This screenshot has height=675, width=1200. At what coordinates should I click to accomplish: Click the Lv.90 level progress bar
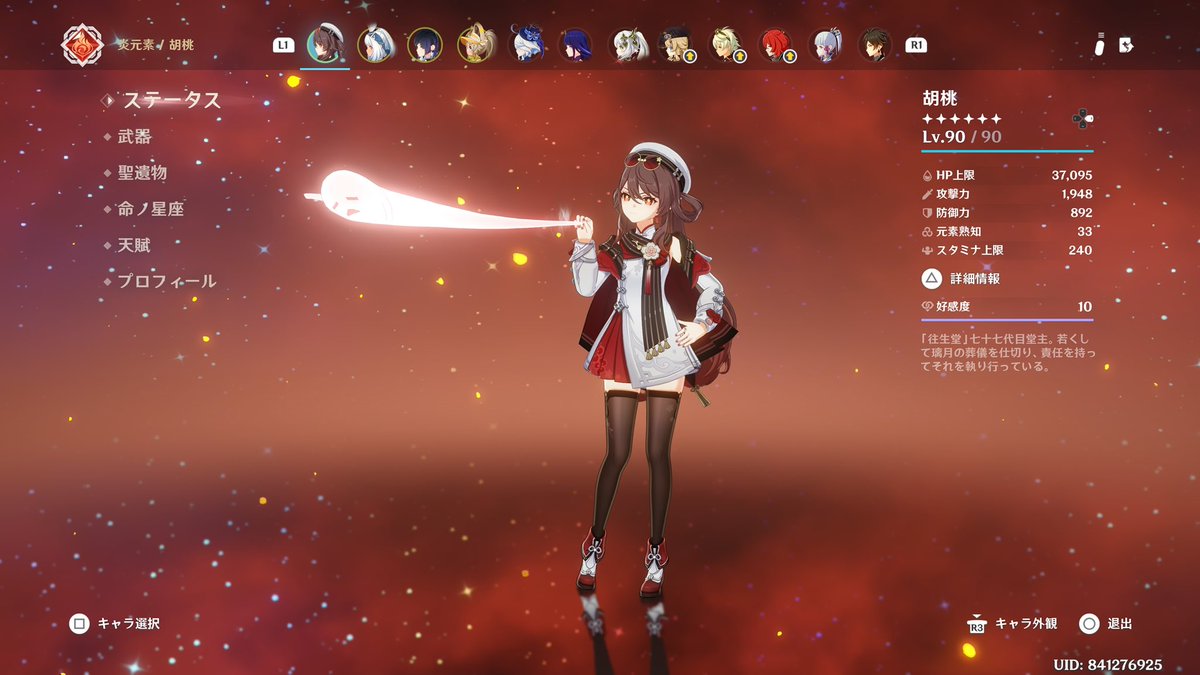(x=1007, y=151)
